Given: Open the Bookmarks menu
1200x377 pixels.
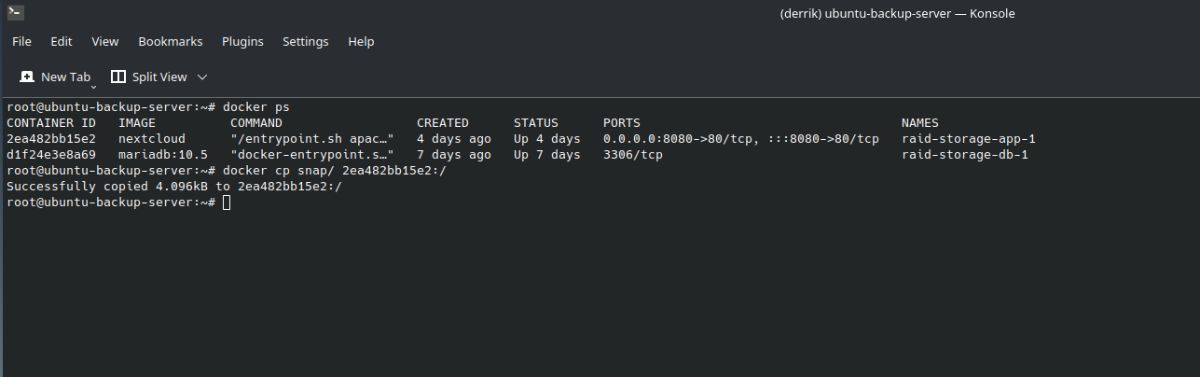Looking at the screenshot, I should [x=170, y=42].
